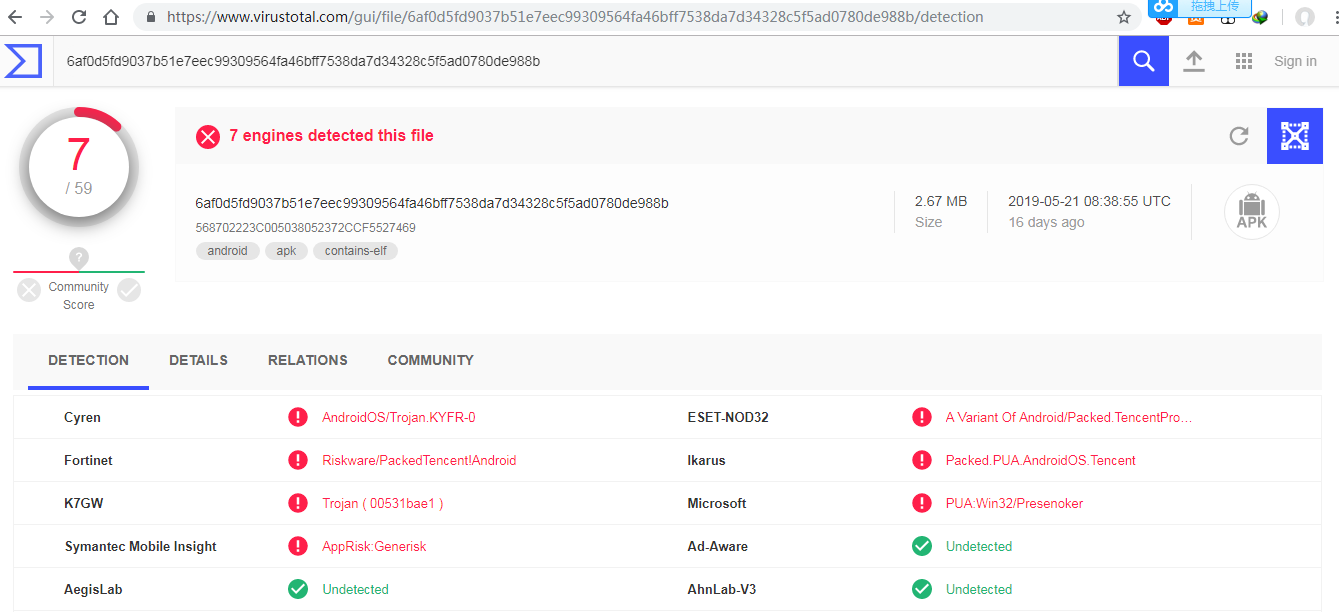The image size is (1339, 612).
Task: Go to browser home page
Action: coord(111,17)
